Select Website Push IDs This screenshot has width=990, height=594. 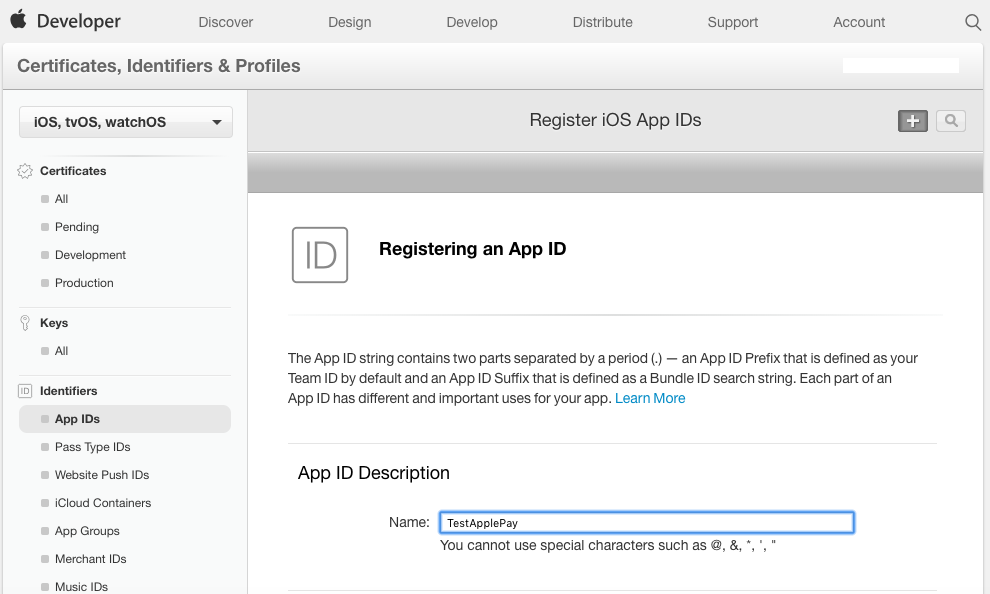point(102,475)
